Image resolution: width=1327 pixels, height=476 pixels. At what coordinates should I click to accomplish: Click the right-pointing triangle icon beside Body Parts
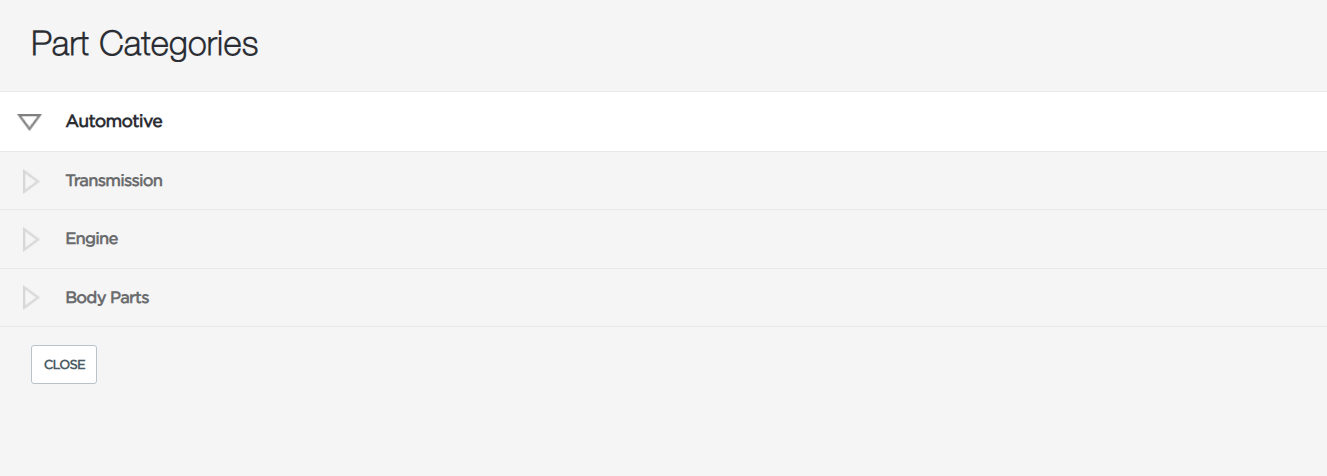click(x=30, y=298)
